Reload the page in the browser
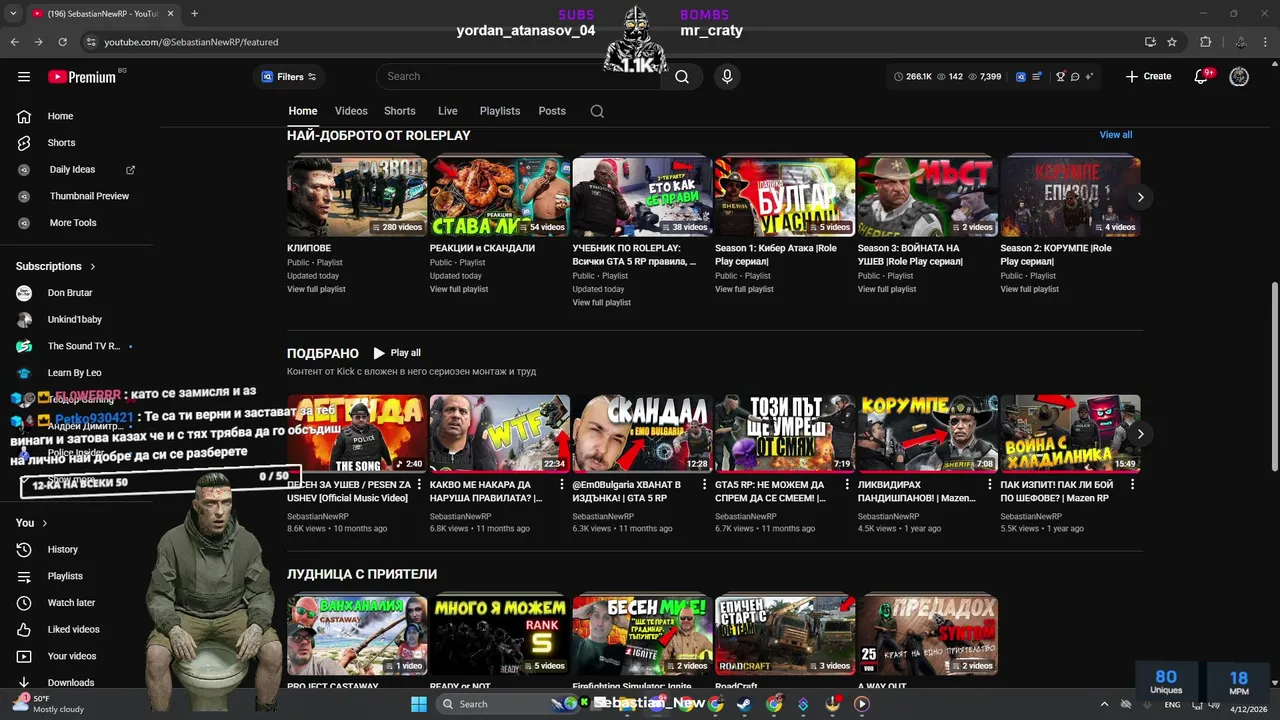 (x=62, y=42)
